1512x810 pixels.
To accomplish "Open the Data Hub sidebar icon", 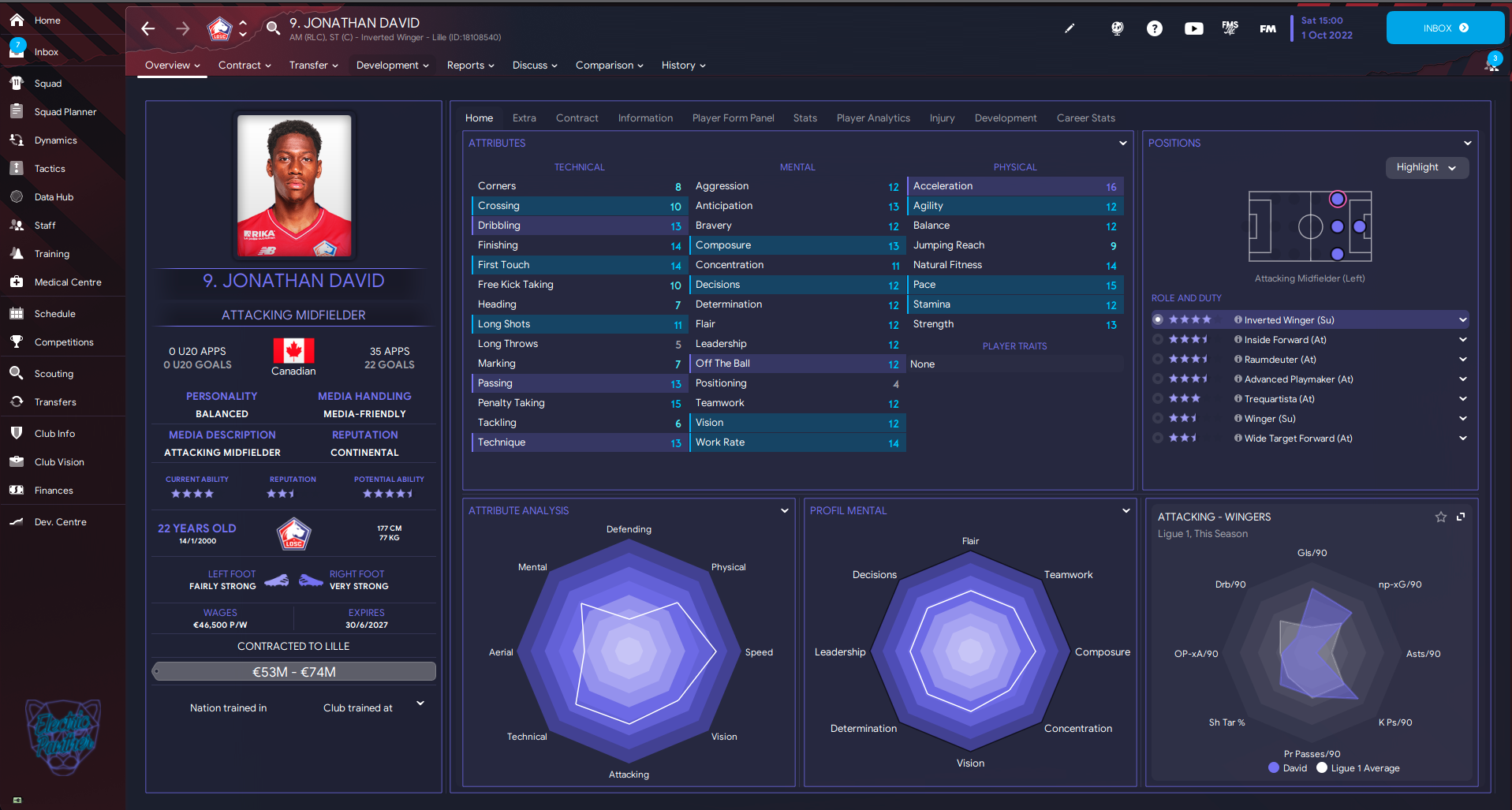I will 17,196.
